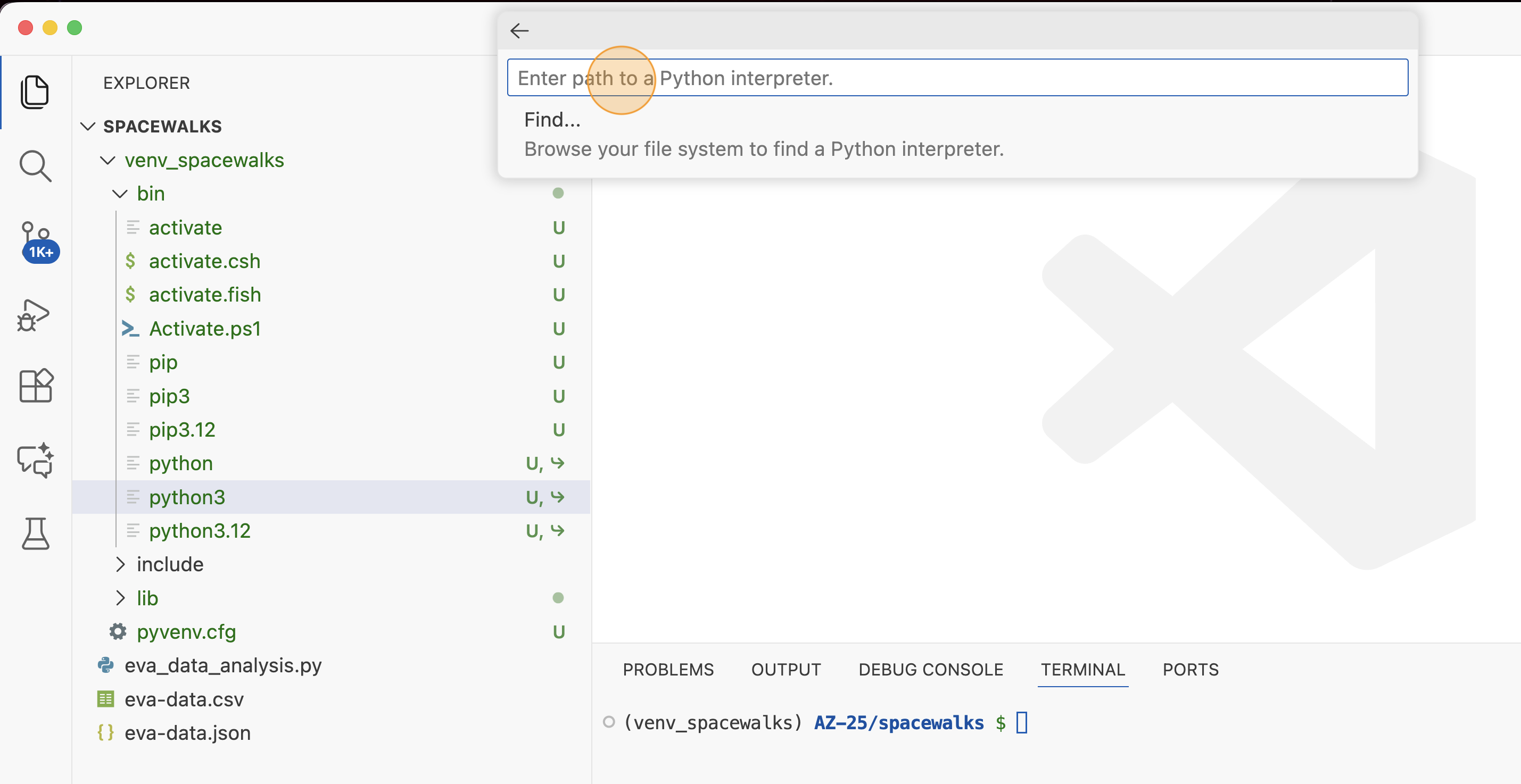Click the Python icon beside eva_data_analysis.py
Image resolution: width=1521 pixels, height=784 pixels.
tap(106, 665)
